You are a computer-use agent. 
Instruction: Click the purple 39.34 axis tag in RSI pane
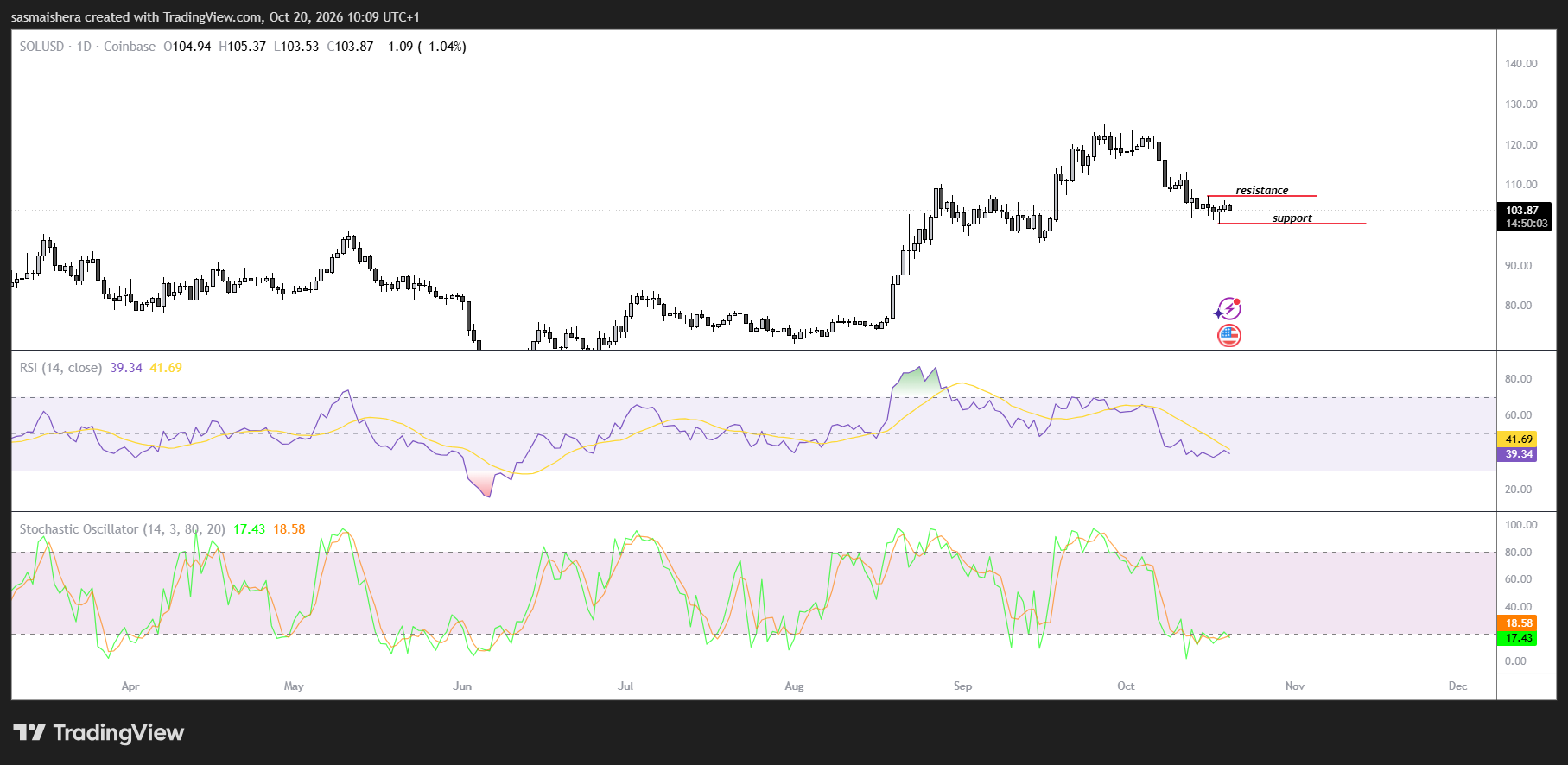[x=1517, y=454]
